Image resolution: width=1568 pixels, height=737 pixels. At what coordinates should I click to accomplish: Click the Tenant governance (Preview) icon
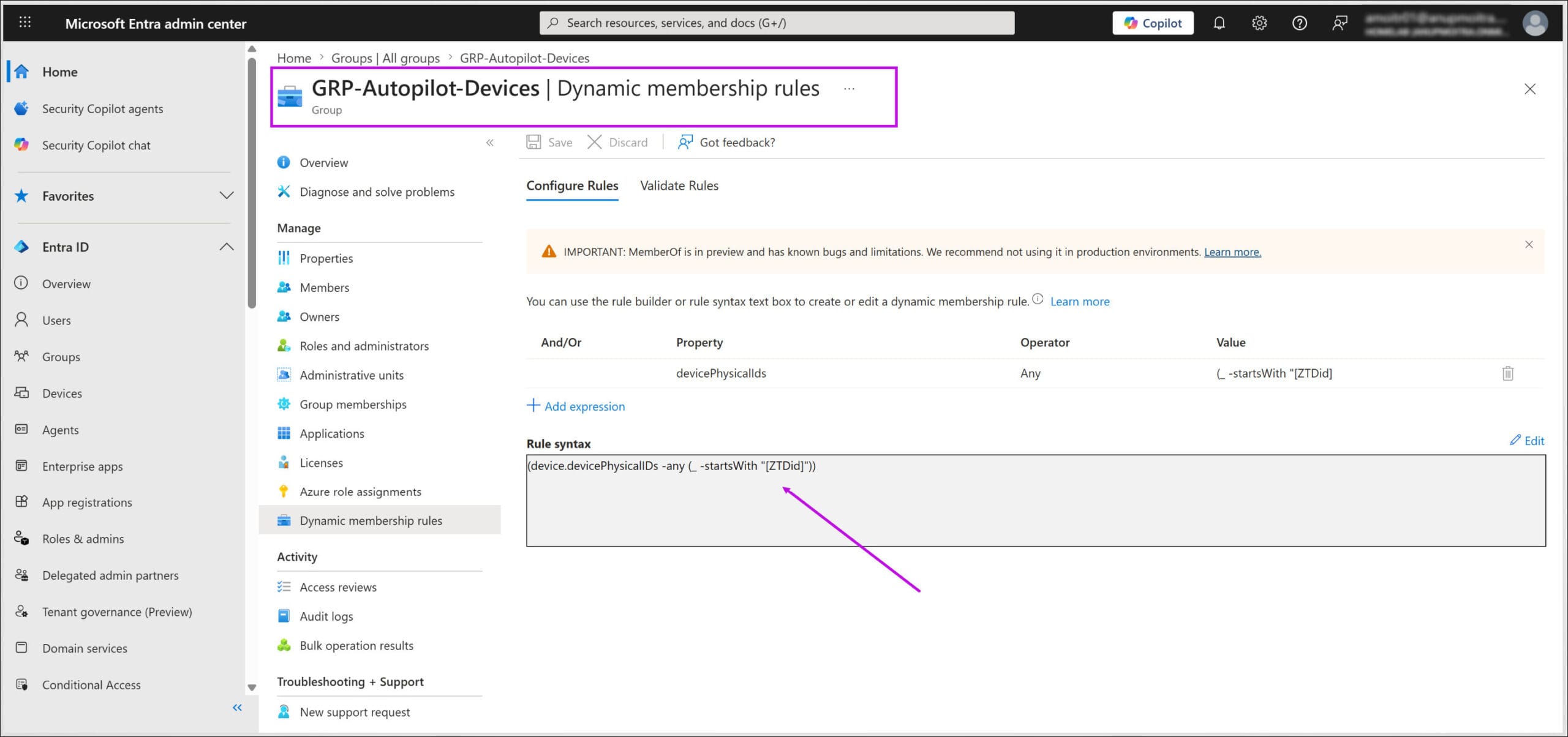(x=21, y=612)
